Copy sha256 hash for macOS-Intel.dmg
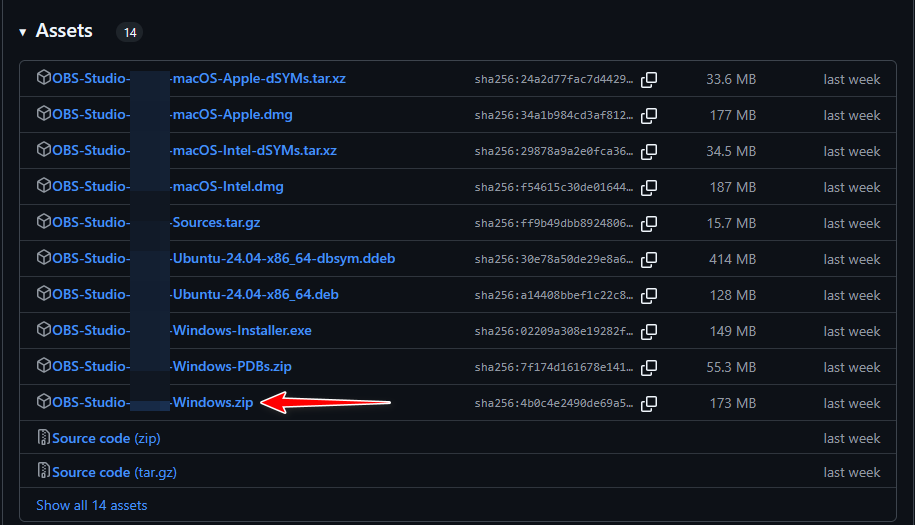 (649, 188)
